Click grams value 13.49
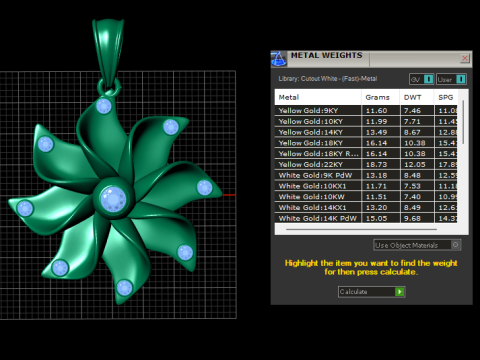This screenshot has width=480, height=360. point(376,132)
